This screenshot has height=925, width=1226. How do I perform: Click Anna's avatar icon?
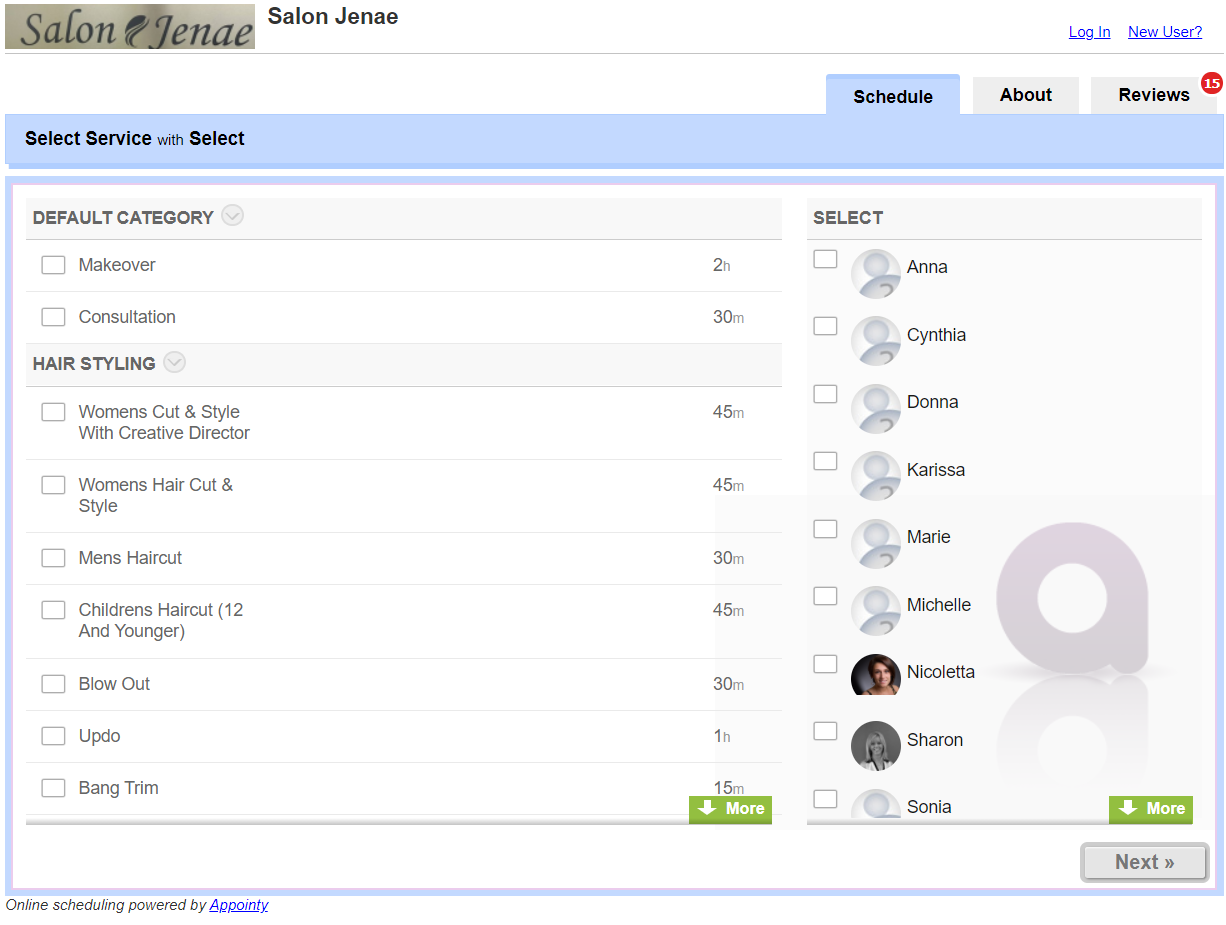[x=875, y=272]
